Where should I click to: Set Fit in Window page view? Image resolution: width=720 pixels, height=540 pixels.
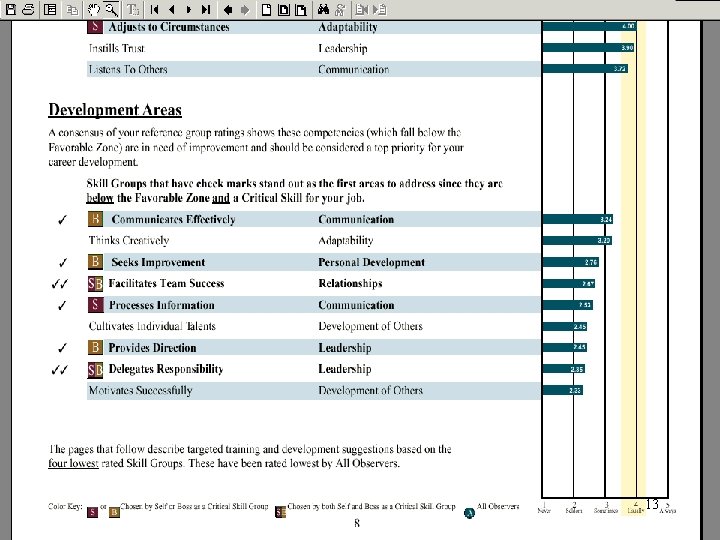tap(284, 9)
